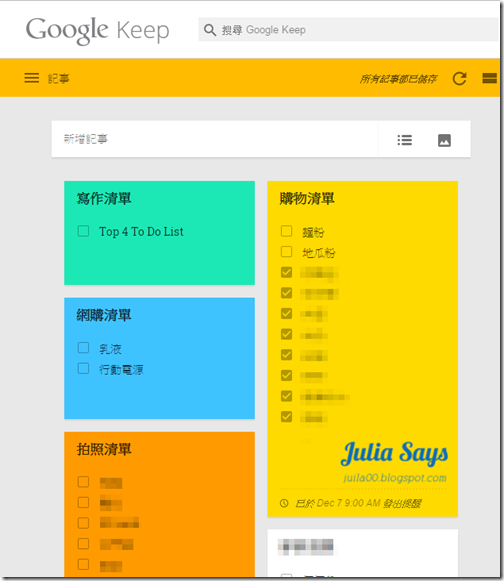Uncheck first completed item in 購物清單
504x581 pixels.
pos(286,272)
